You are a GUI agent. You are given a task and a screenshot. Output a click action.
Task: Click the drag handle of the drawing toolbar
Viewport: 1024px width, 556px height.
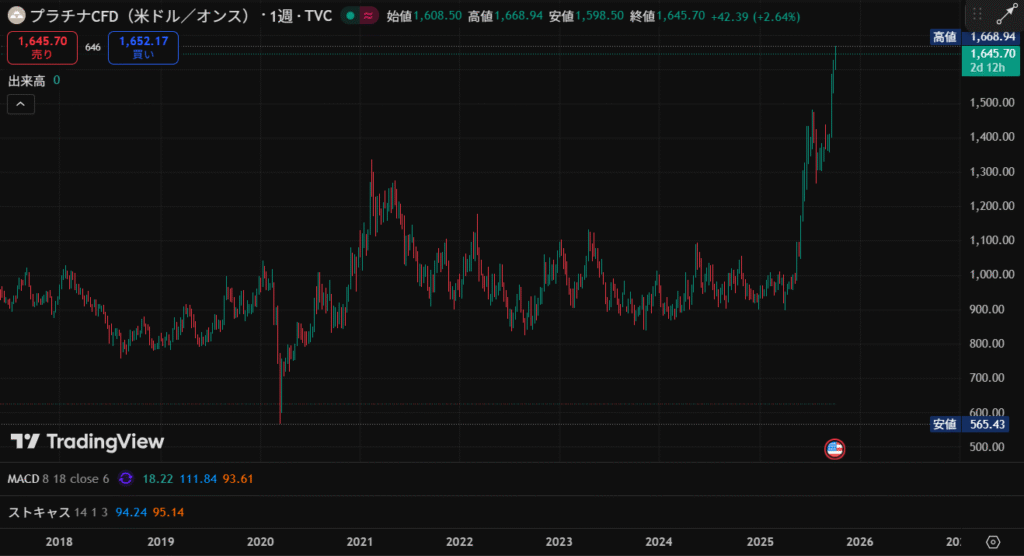[977, 16]
